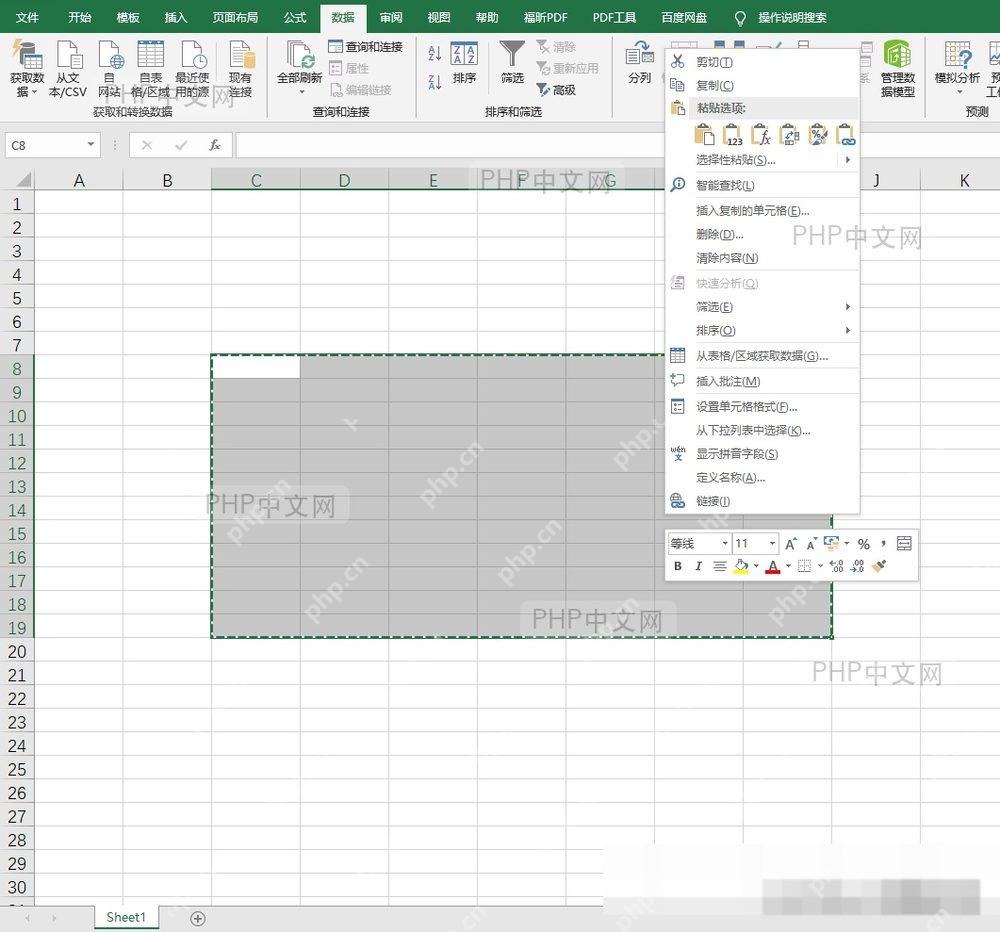Toggle italic in mini toolbar

[x=698, y=566]
